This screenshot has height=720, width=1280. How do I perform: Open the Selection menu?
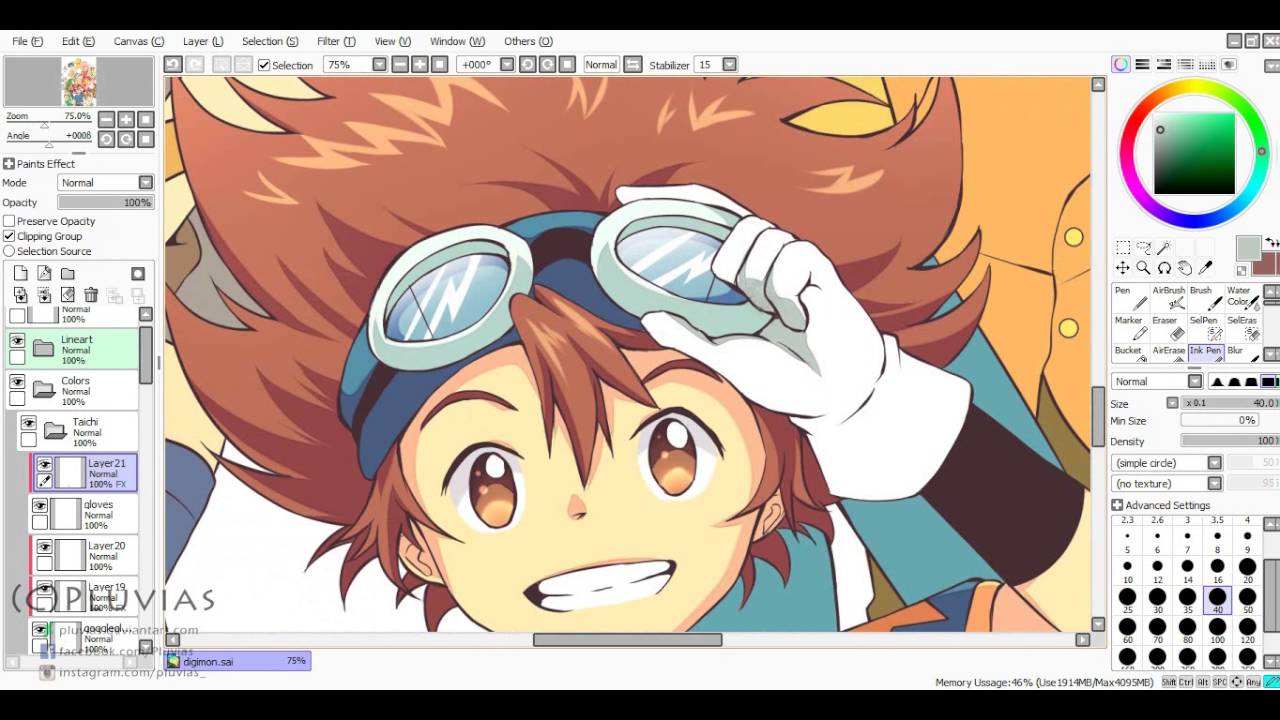(x=270, y=41)
